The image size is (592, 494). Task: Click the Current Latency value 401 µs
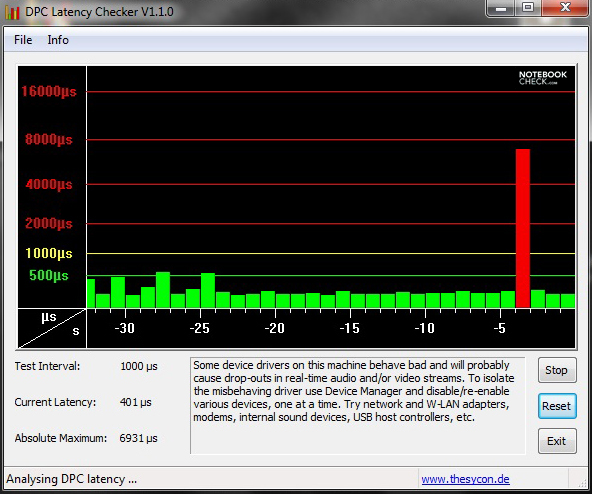click(x=136, y=402)
